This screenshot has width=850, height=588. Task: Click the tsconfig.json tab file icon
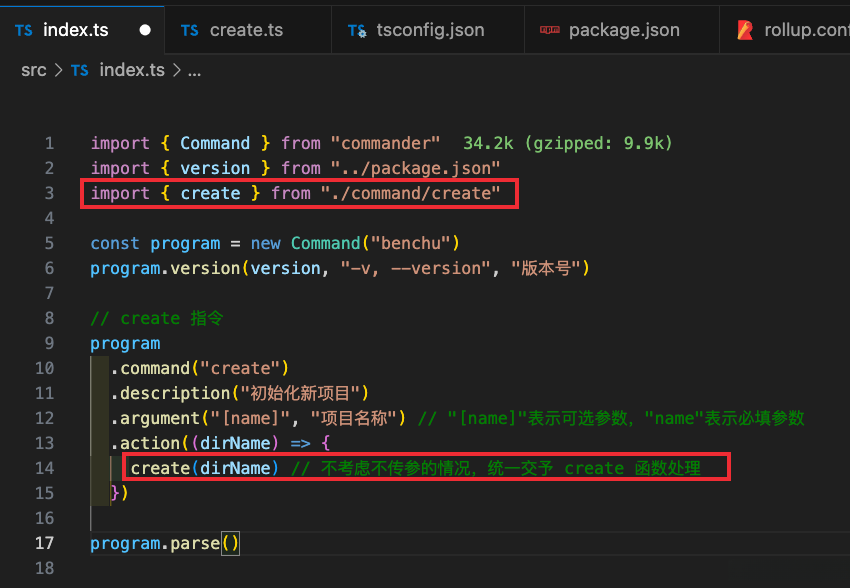click(x=357, y=31)
